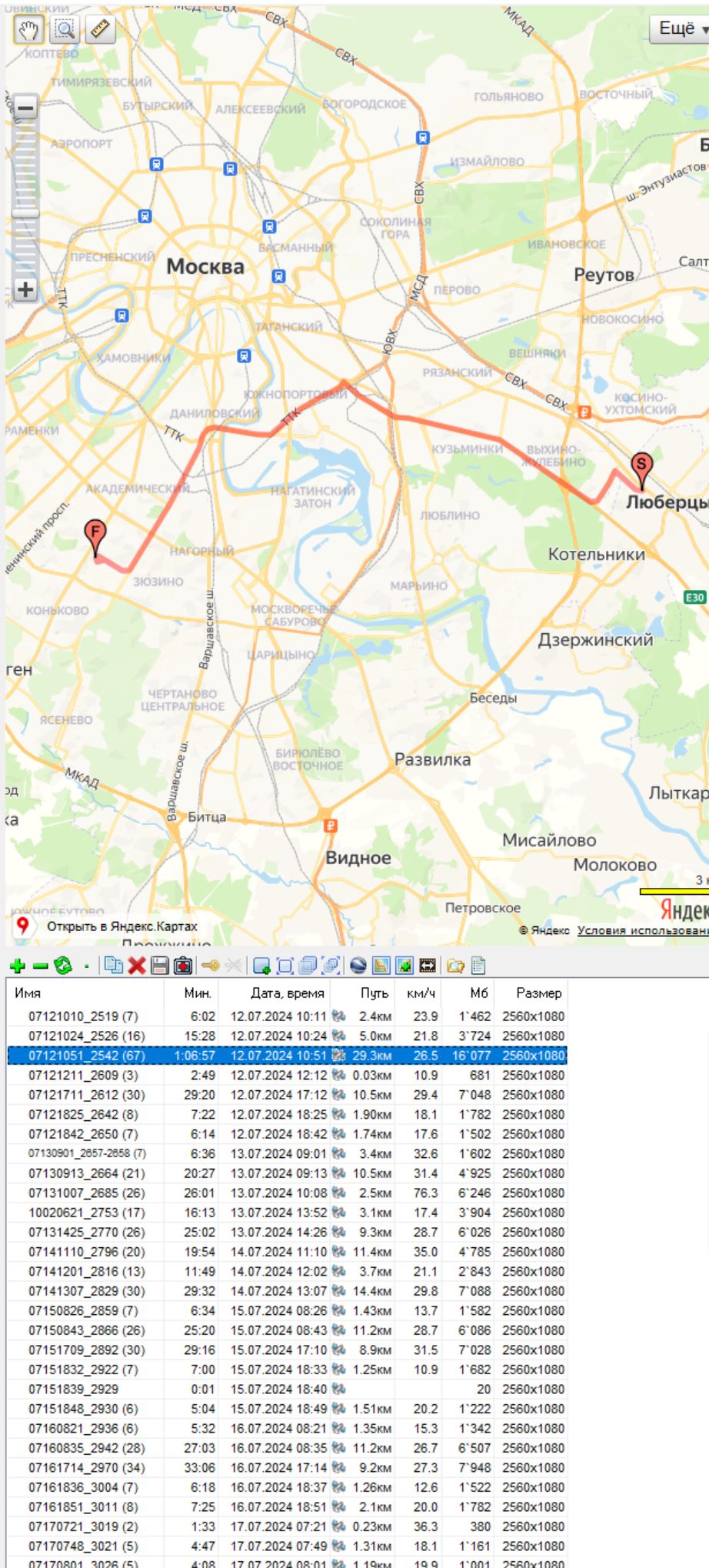Select the hand pan tool on map
The width and height of the screenshot is (709, 1568).
click(28, 30)
